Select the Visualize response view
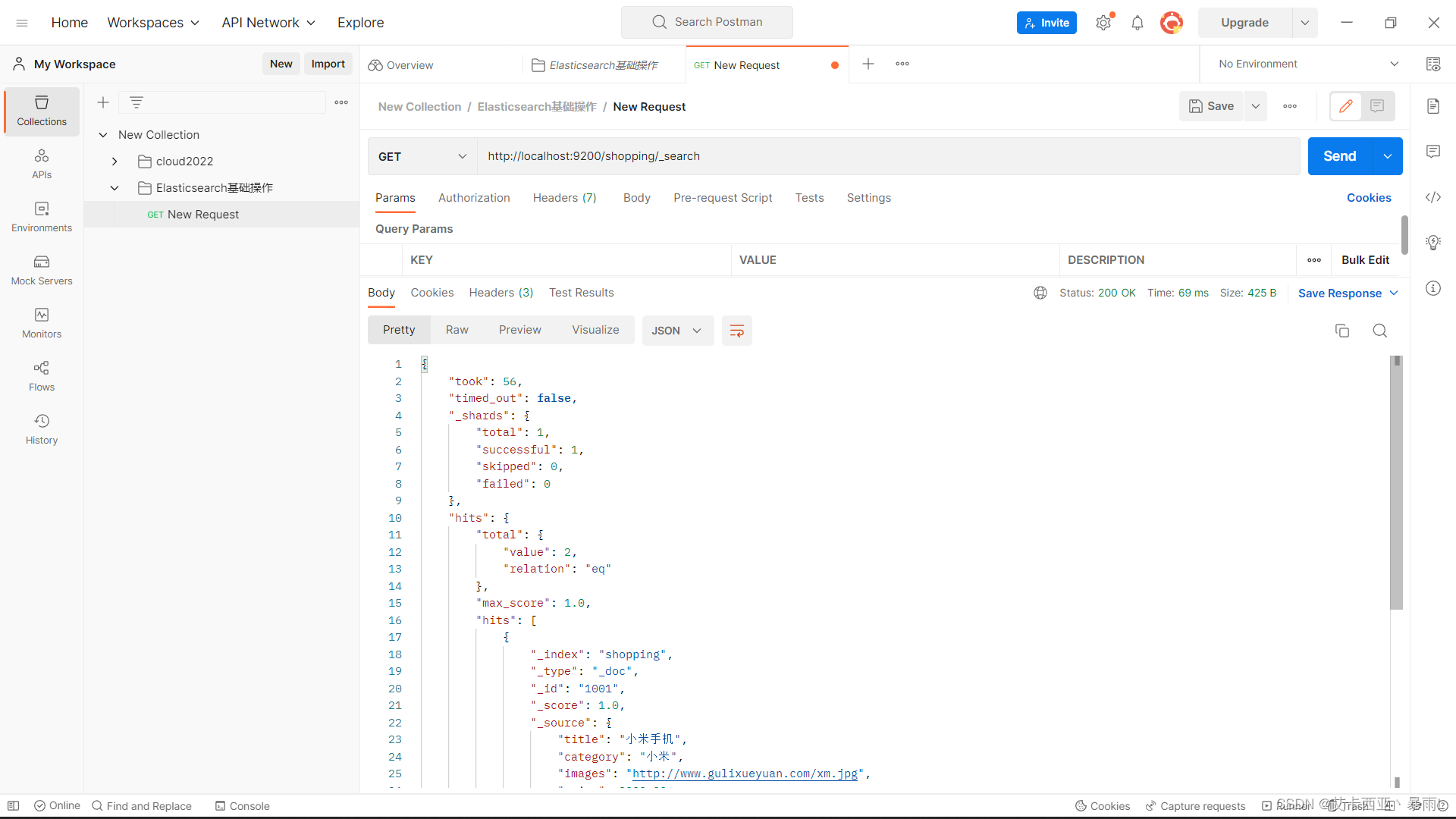Image resolution: width=1456 pixels, height=819 pixels. 595,329
